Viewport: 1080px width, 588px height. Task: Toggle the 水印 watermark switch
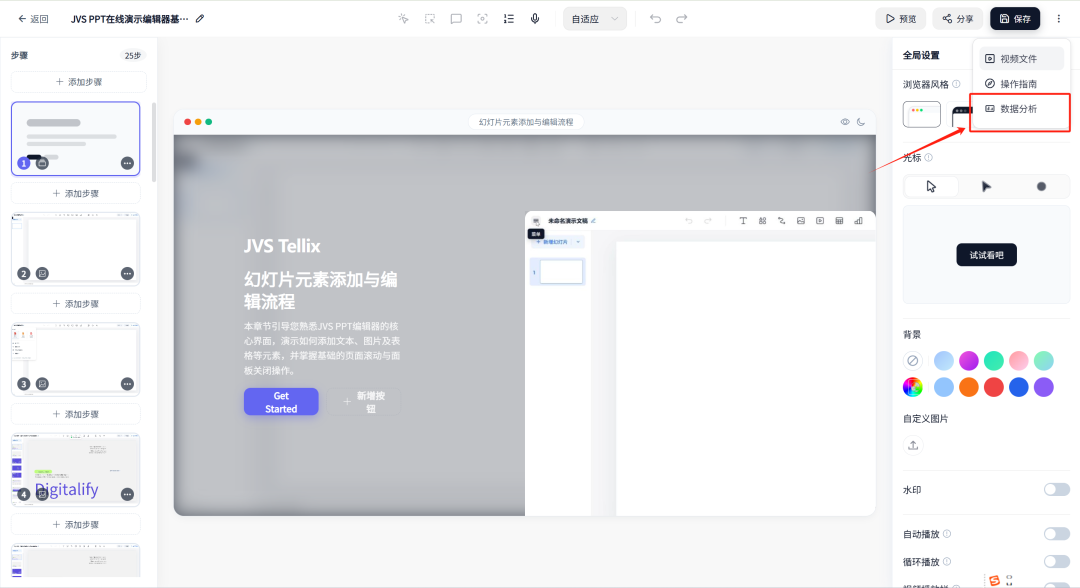pyautogui.click(x=1057, y=490)
